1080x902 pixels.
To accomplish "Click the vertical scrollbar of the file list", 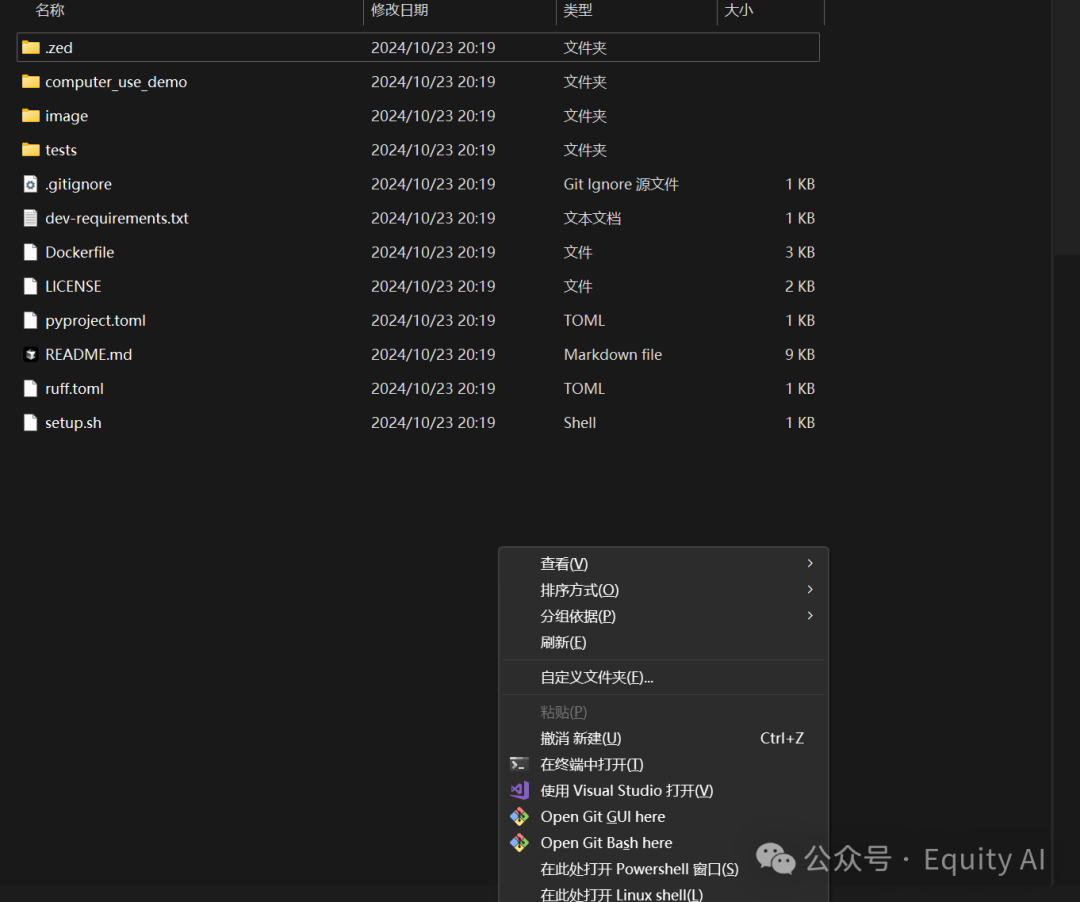I will 1066,127.
